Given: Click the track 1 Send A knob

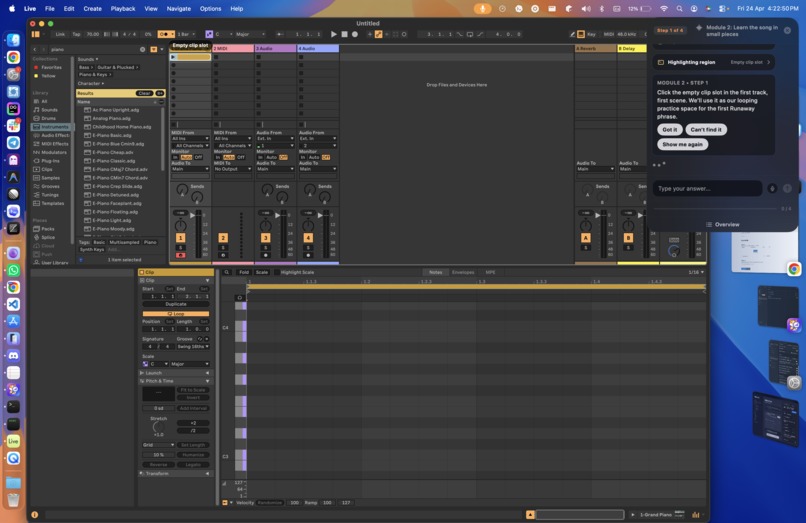Looking at the screenshot, I should click(182, 190).
